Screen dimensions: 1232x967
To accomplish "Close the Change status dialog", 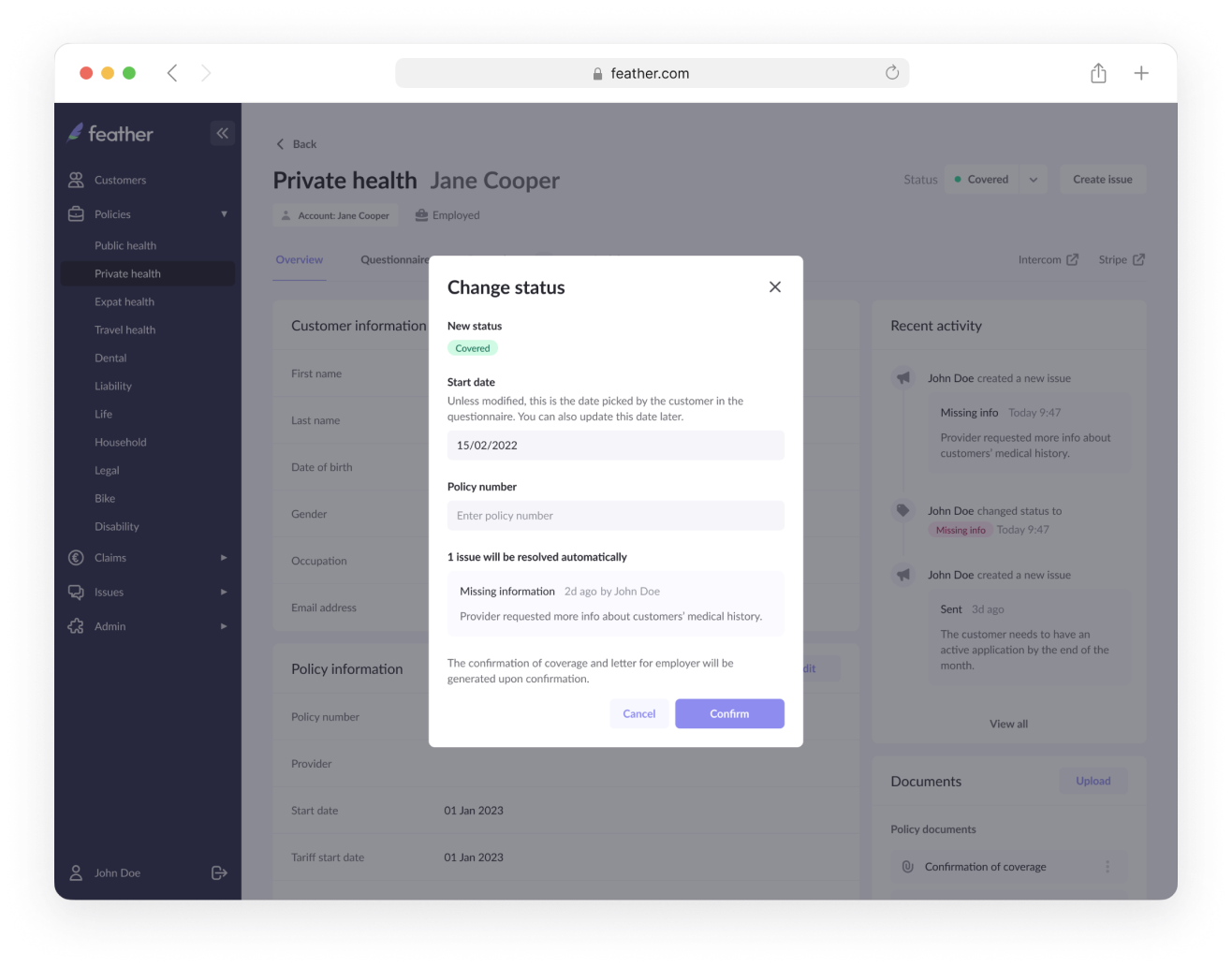I will [775, 286].
